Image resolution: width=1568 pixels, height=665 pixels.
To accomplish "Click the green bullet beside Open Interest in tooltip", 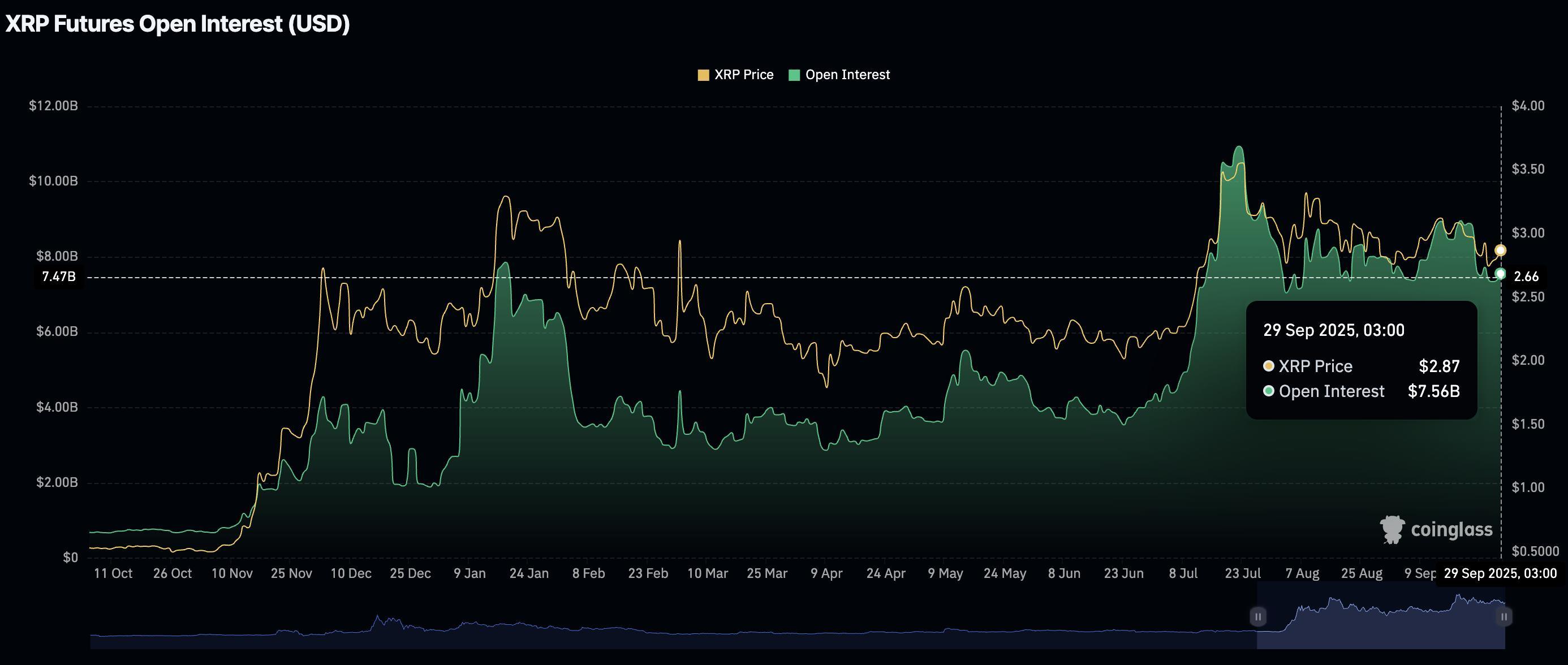I will click(1271, 391).
